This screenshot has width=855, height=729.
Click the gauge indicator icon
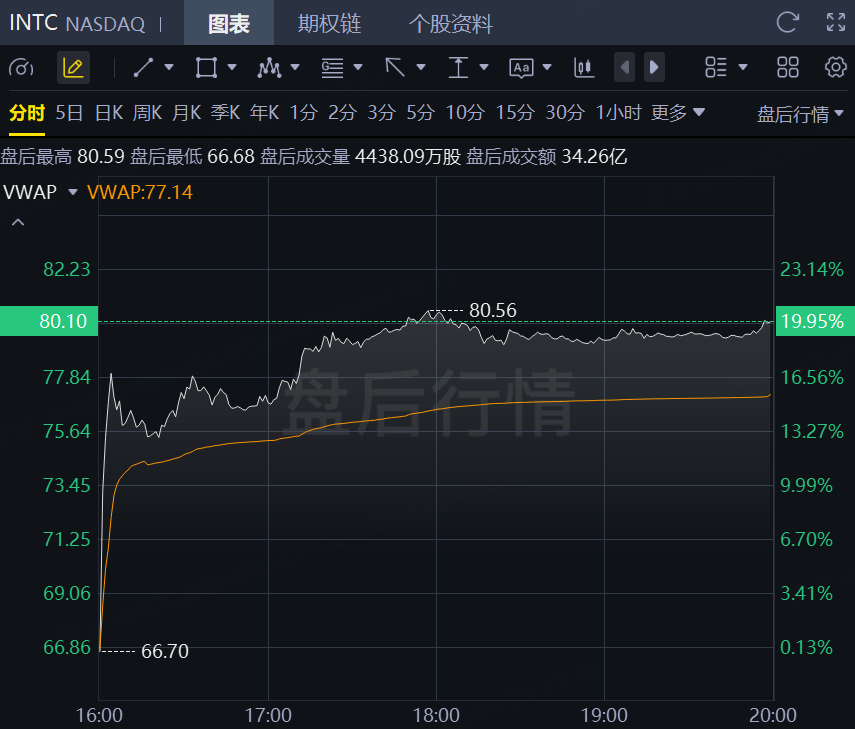[x=21, y=68]
